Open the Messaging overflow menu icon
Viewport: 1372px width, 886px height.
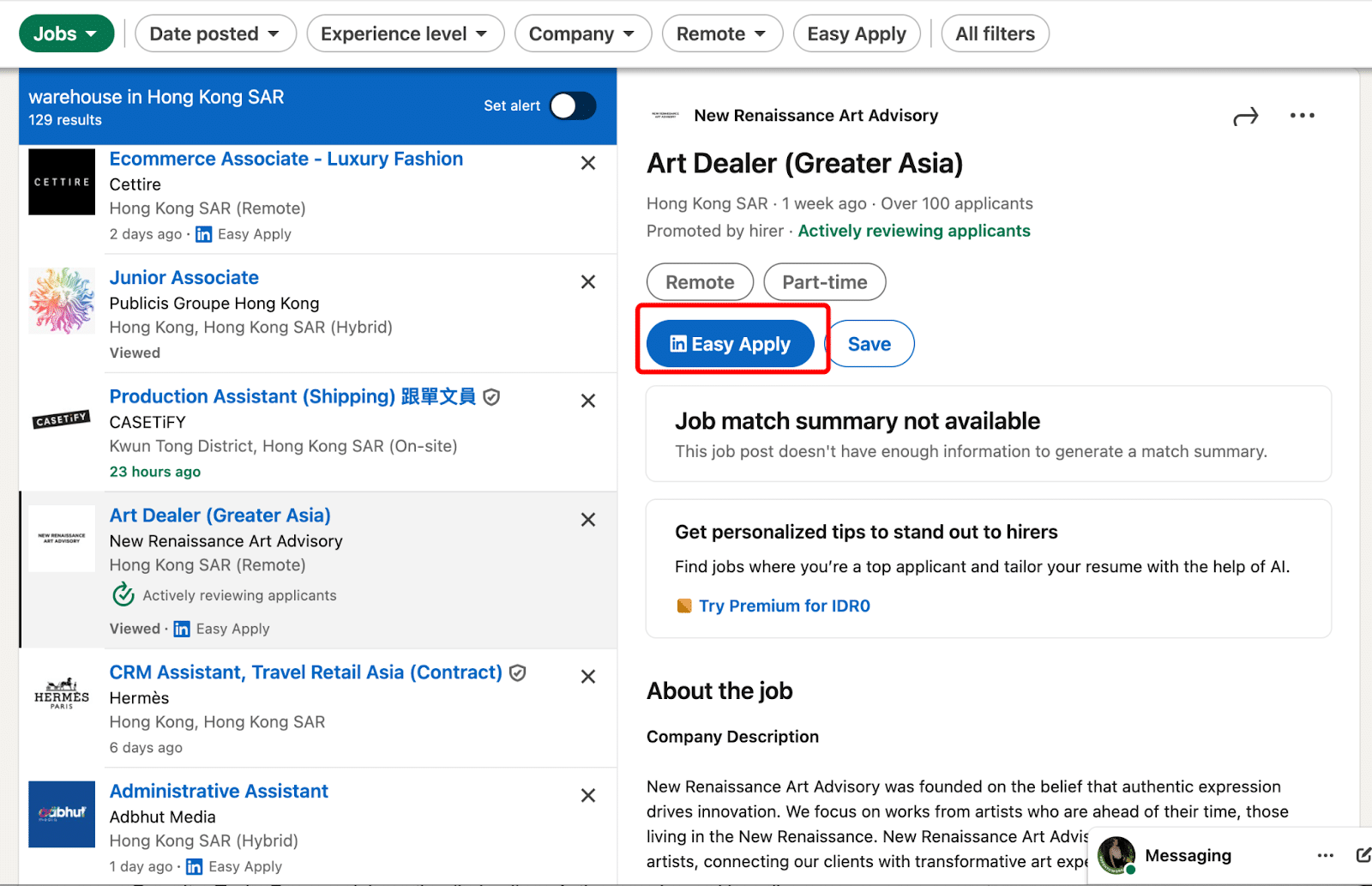click(x=1326, y=855)
